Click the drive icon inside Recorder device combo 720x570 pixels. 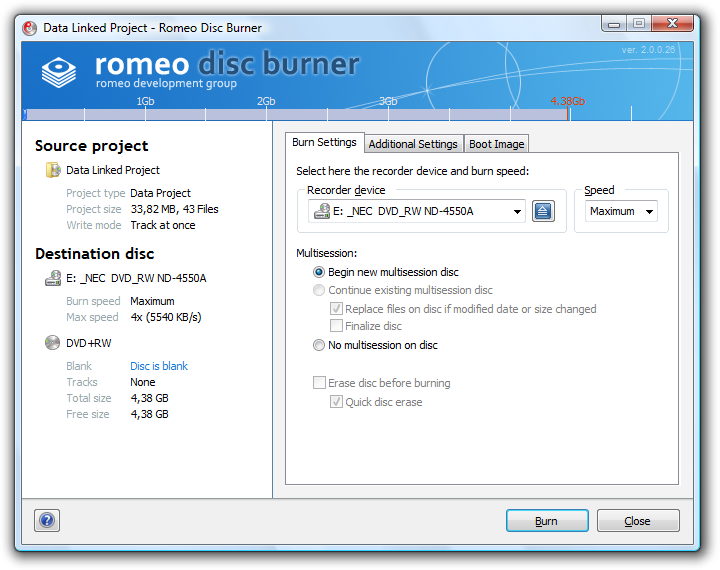pos(321,211)
